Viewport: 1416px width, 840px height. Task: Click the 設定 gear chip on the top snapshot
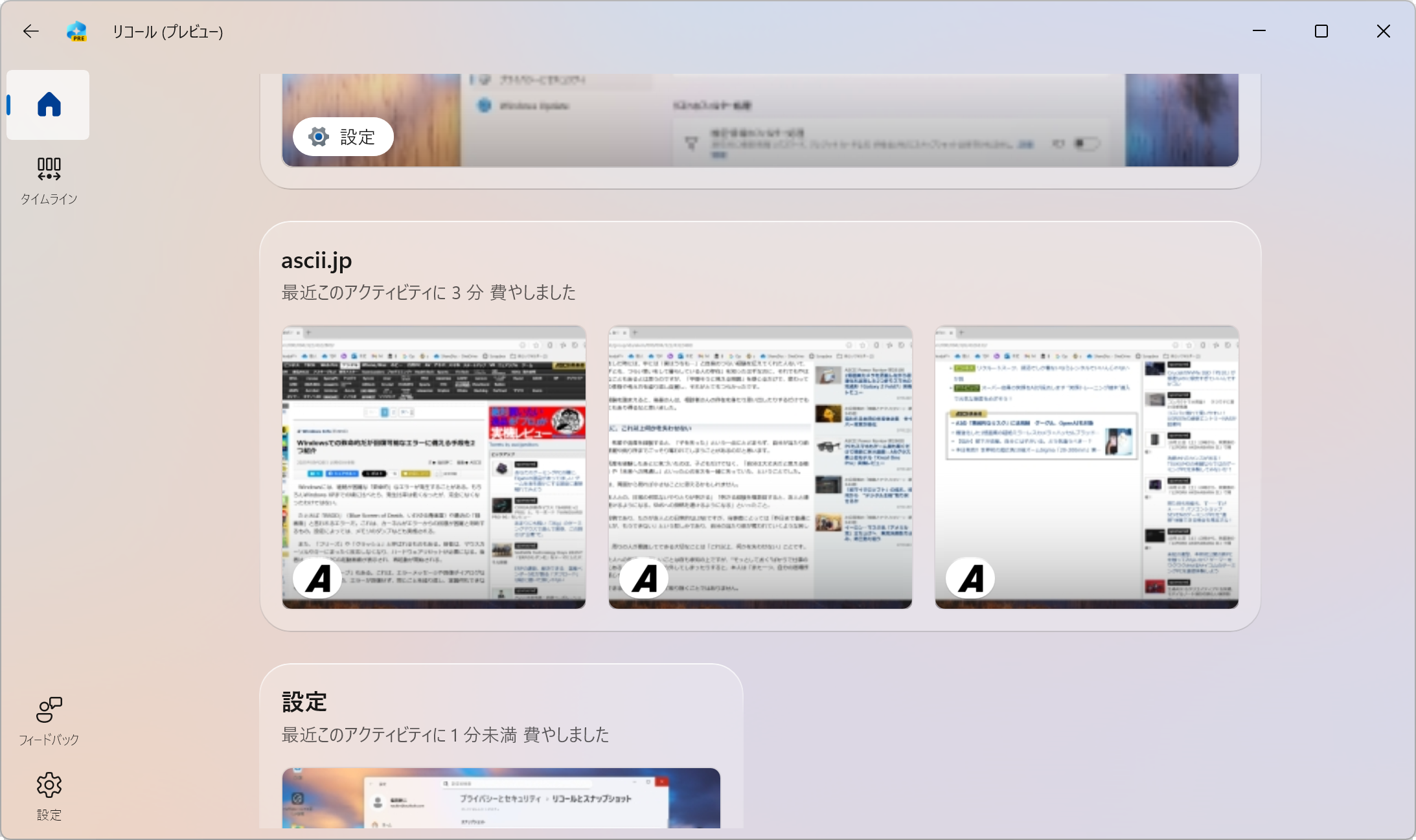tap(343, 137)
